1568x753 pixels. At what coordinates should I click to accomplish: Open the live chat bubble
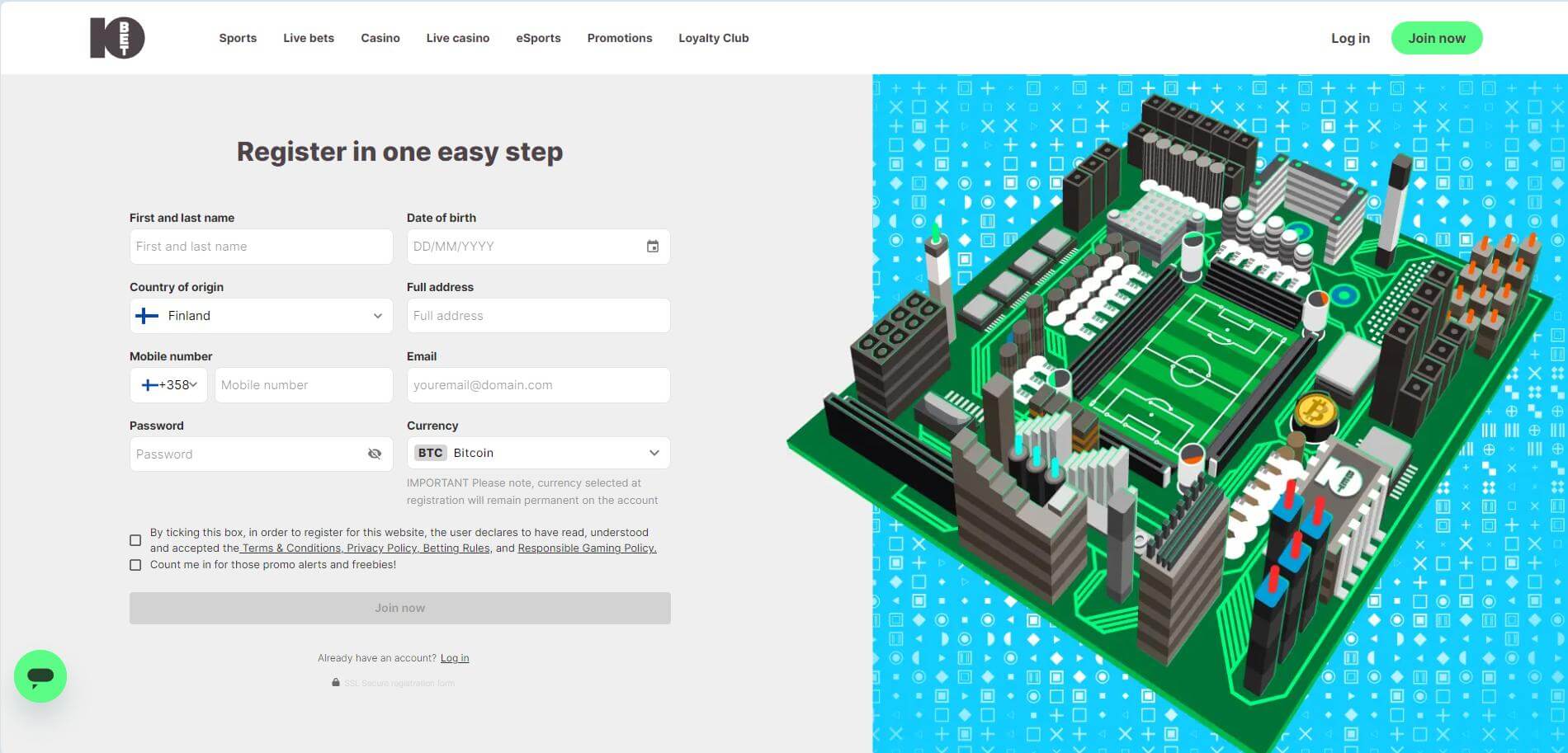(40, 676)
